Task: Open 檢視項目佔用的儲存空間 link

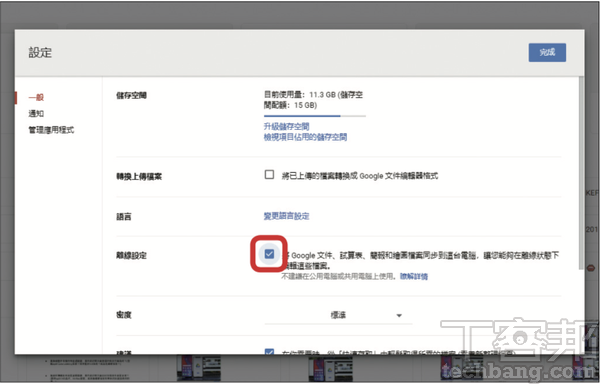Action: [305, 137]
